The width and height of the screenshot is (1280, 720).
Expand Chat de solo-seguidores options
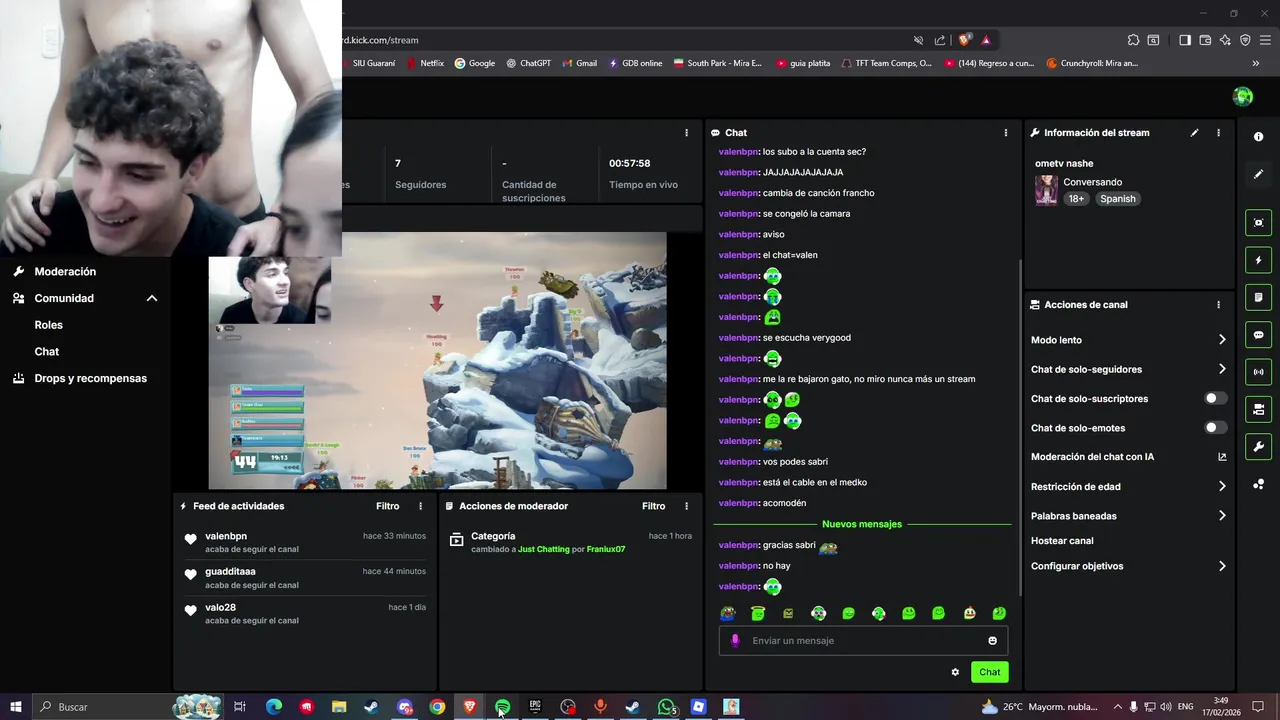tap(1221, 369)
